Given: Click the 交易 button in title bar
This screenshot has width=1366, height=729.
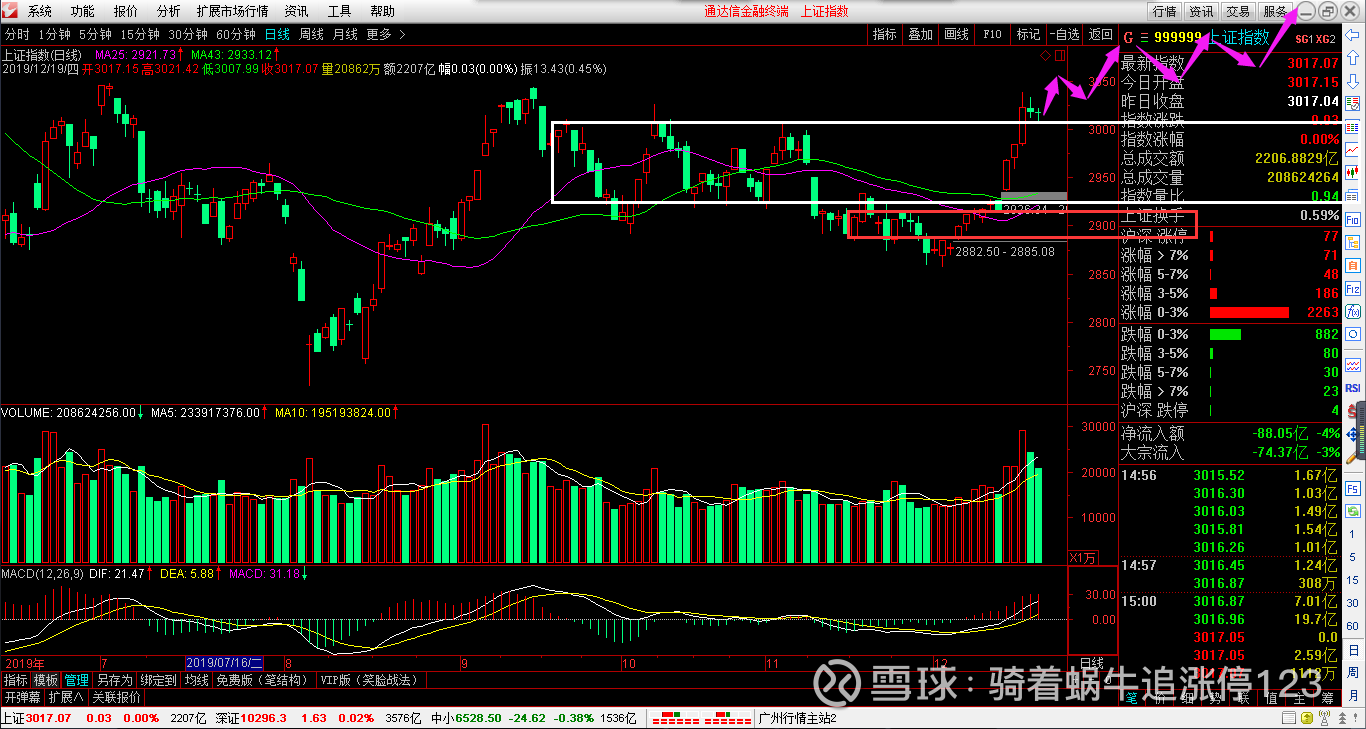Looking at the screenshot, I should click(x=1238, y=11).
